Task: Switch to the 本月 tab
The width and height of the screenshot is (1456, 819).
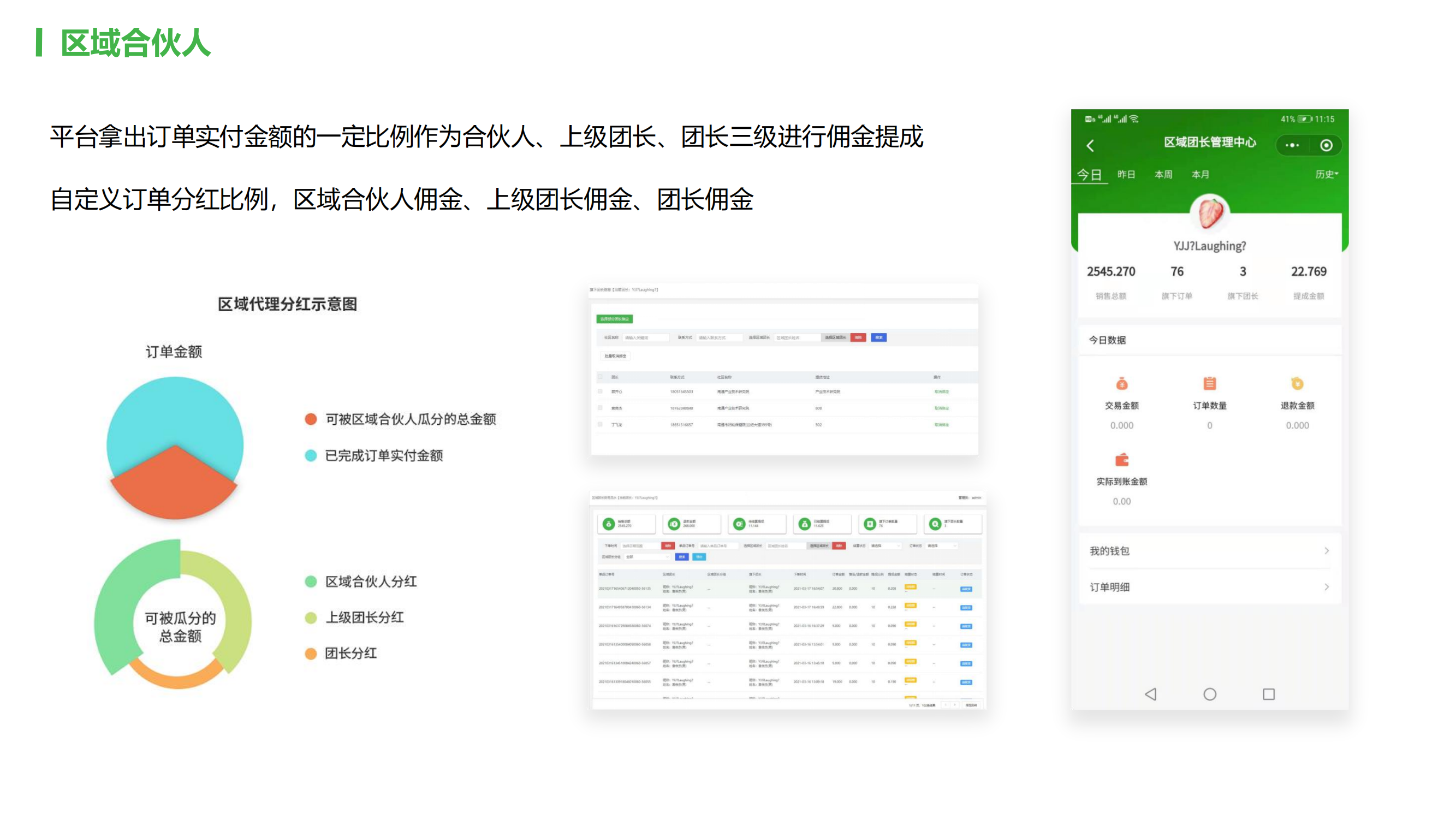Action: (1201, 174)
